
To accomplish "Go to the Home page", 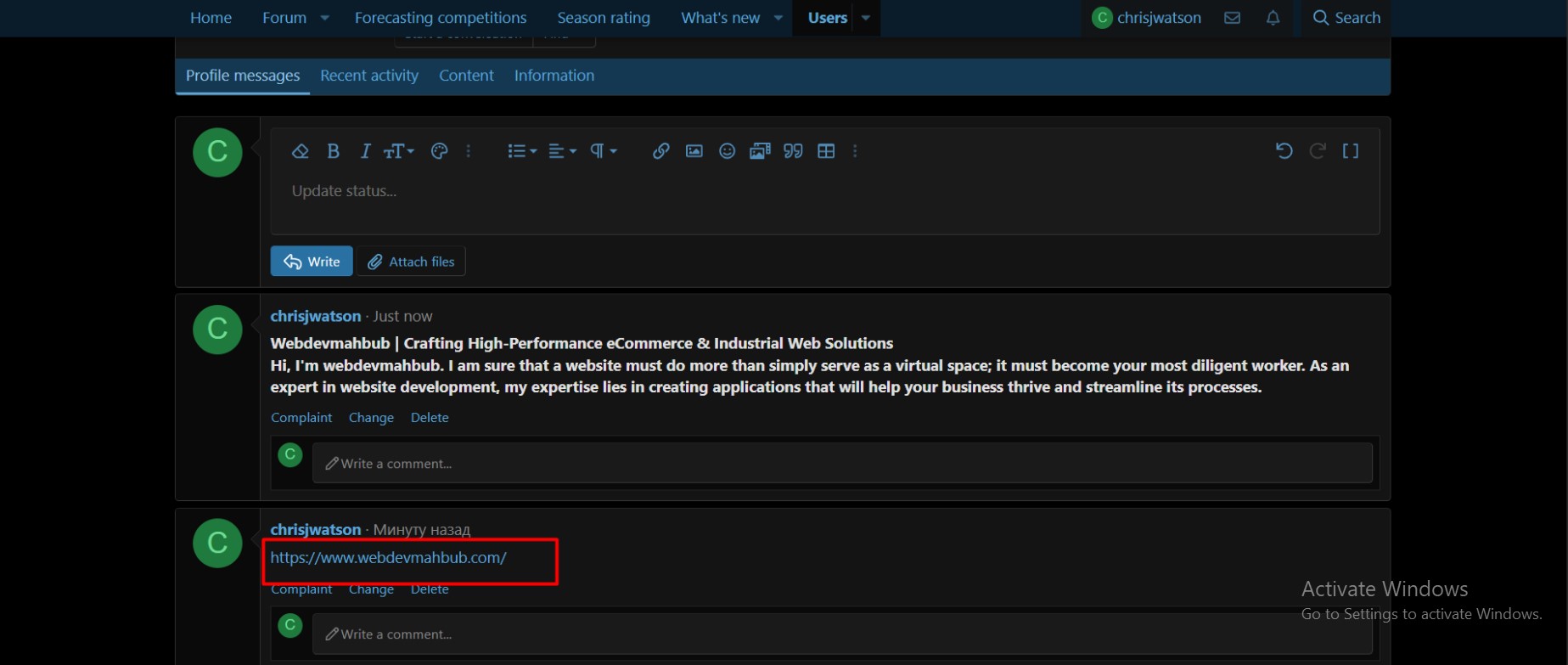I will pyautogui.click(x=211, y=18).
